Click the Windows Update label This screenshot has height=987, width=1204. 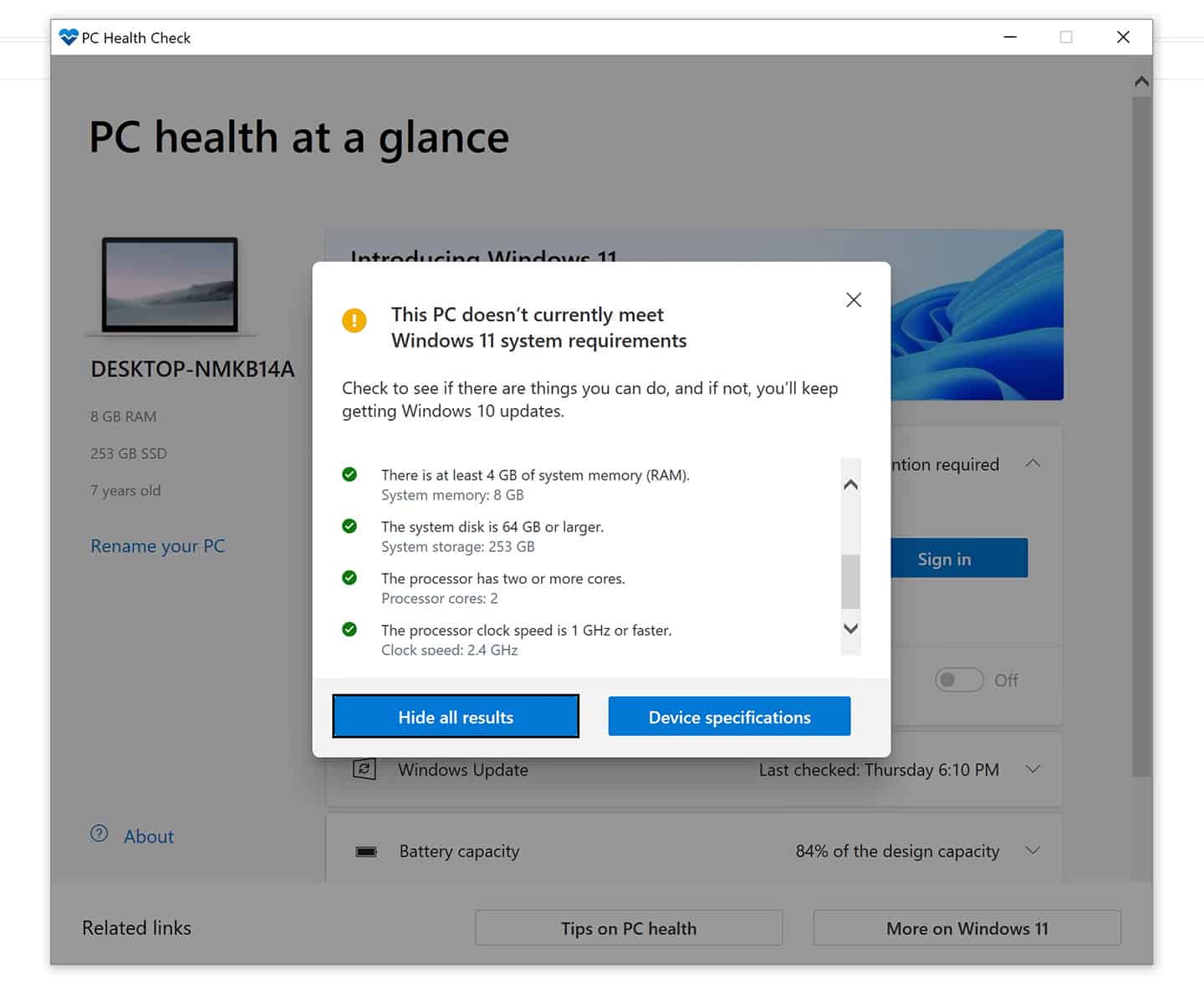pos(463,770)
